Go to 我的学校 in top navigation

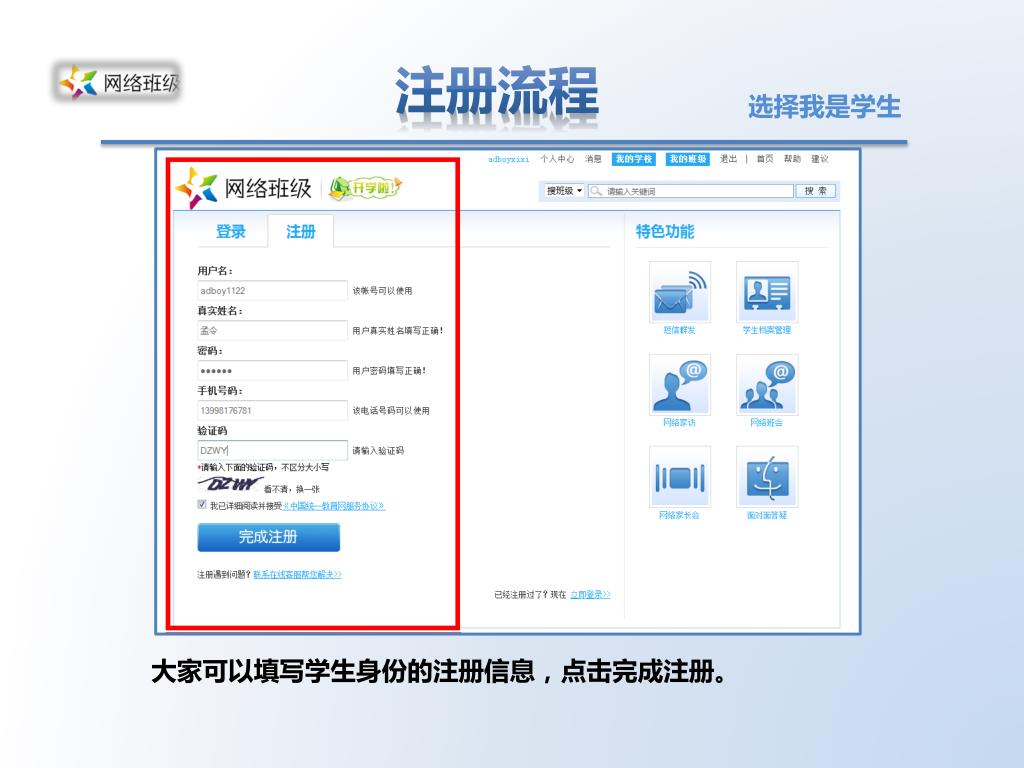pyautogui.click(x=634, y=159)
